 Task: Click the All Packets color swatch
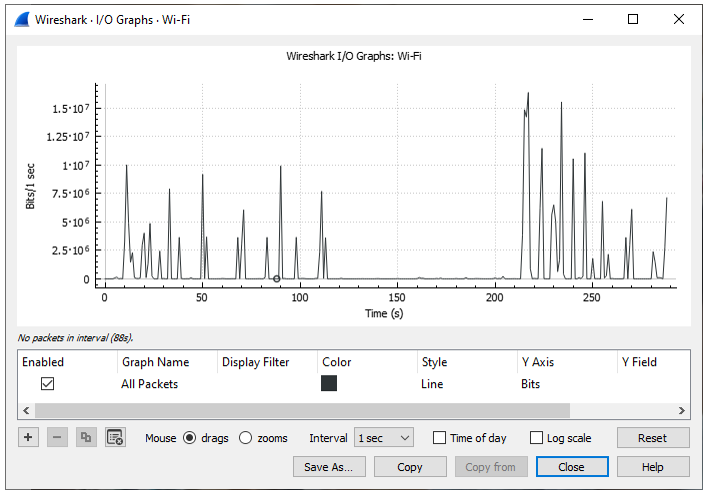pos(329,383)
